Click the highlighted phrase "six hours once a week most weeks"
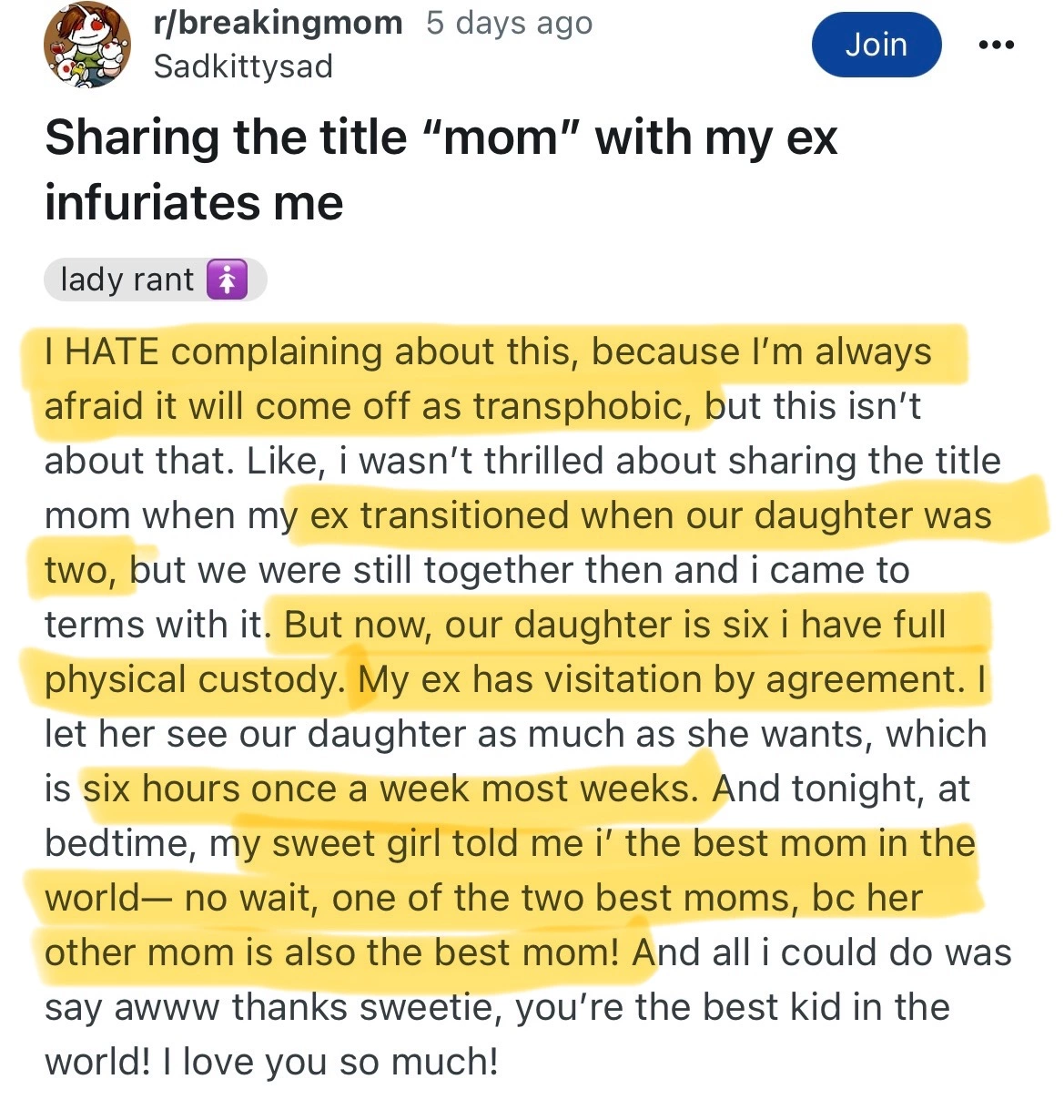The image size is (1064, 1120). [390, 789]
